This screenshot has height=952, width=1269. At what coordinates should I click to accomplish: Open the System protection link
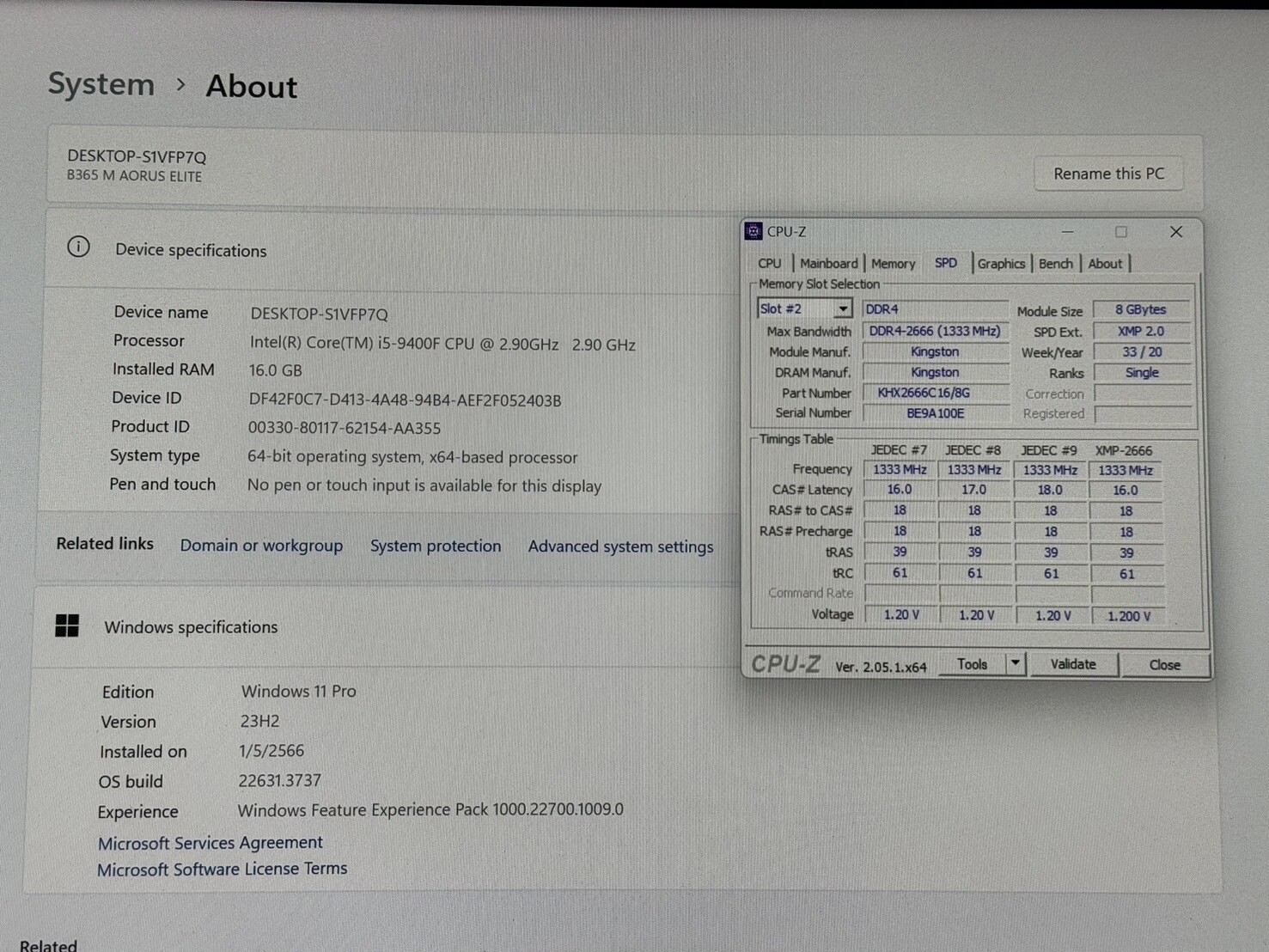point(436,546)
